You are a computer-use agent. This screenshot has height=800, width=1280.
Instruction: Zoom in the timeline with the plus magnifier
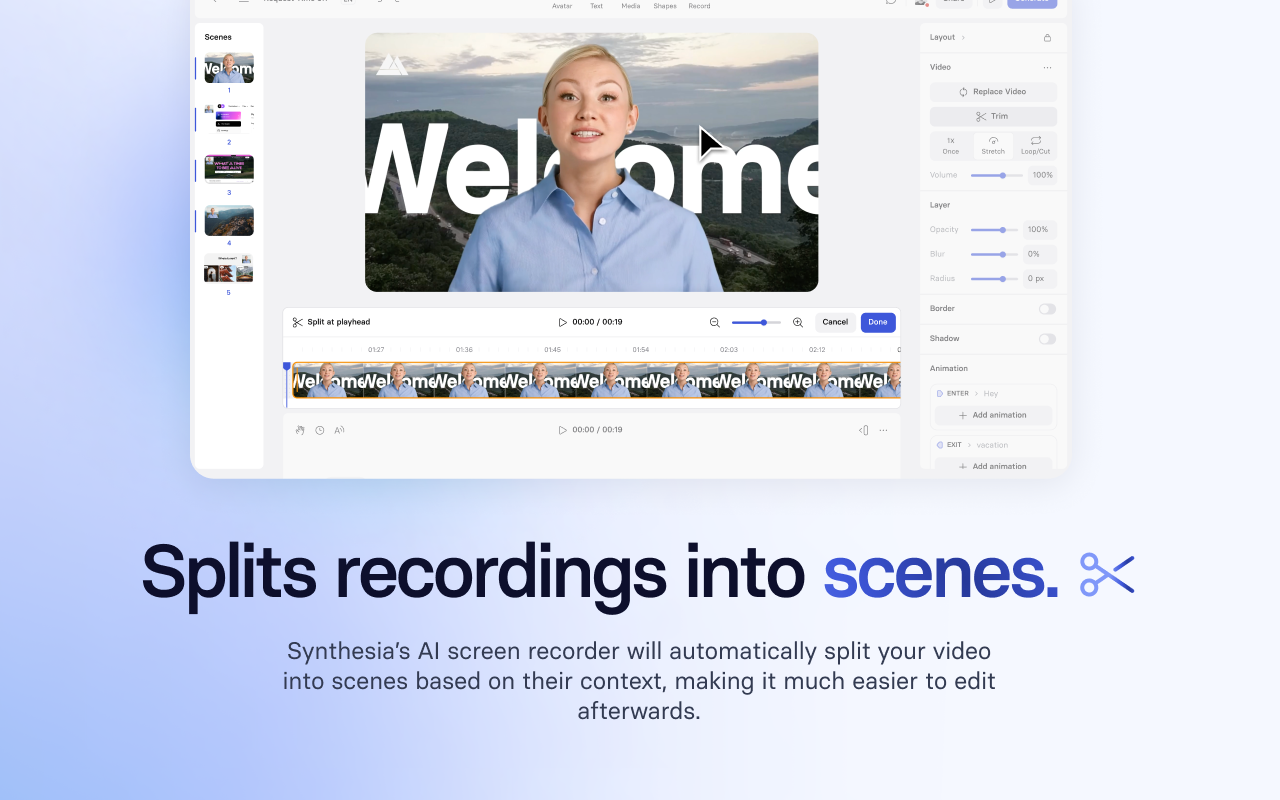(798, 322)
